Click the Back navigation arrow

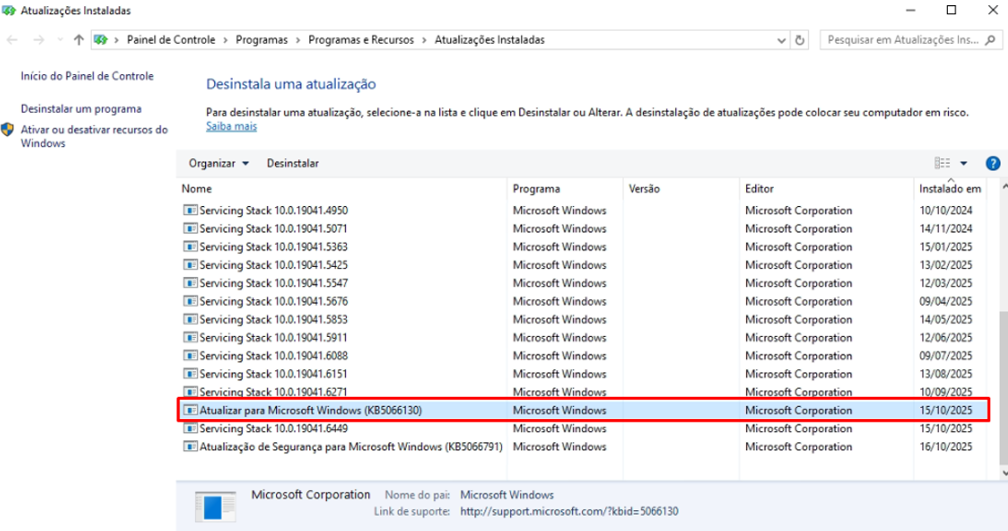pos(12,40)
